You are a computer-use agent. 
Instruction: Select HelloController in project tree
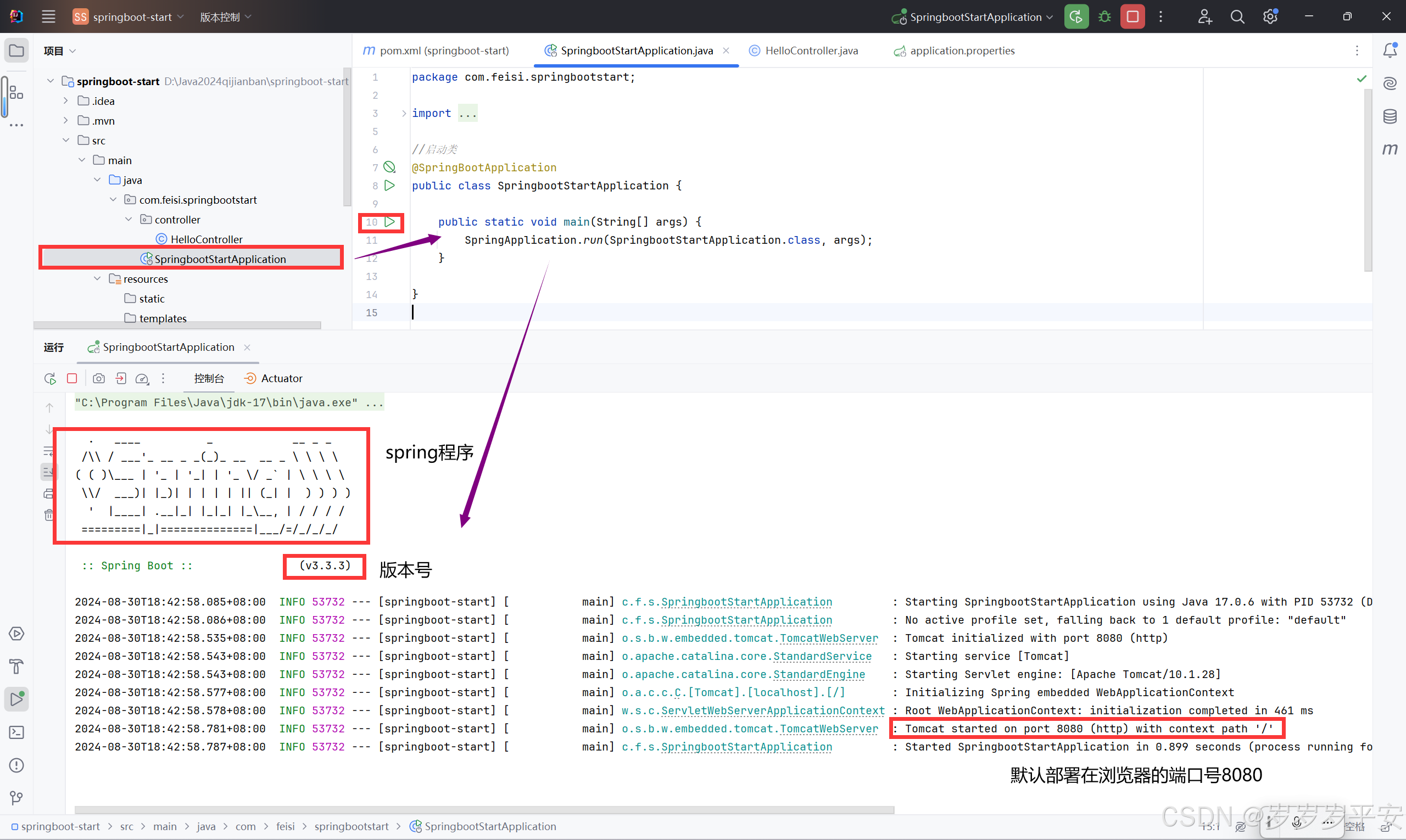207,239
